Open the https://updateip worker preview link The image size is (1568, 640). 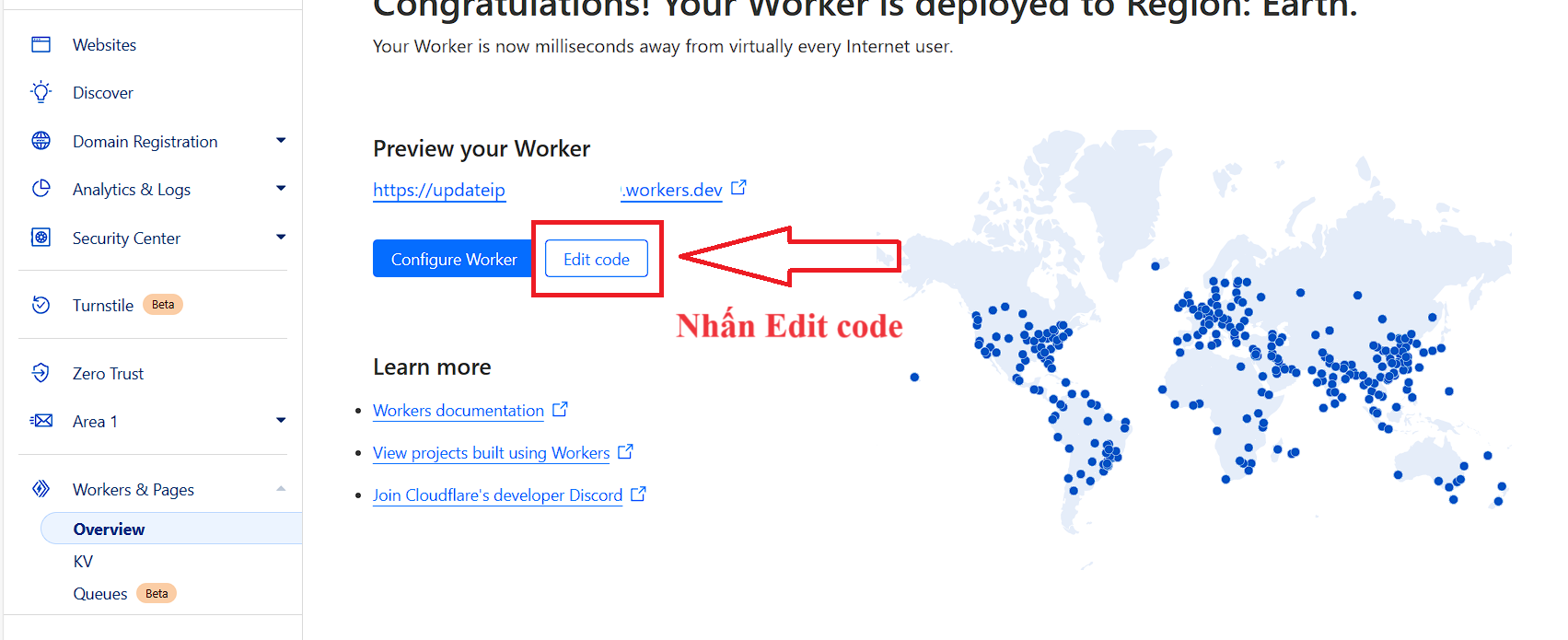(x=439, y=190)
